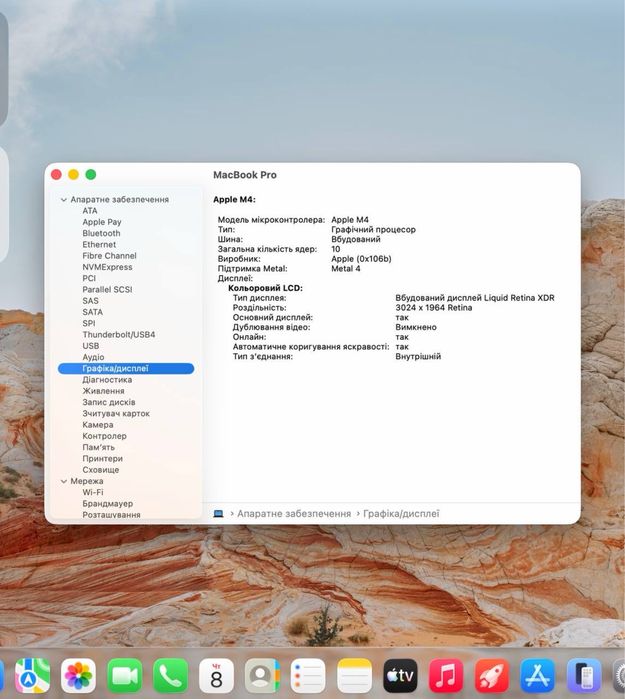625x699 pixels.
Task: Select Живлення in the sidebar
Action: [x=103, y=391]
